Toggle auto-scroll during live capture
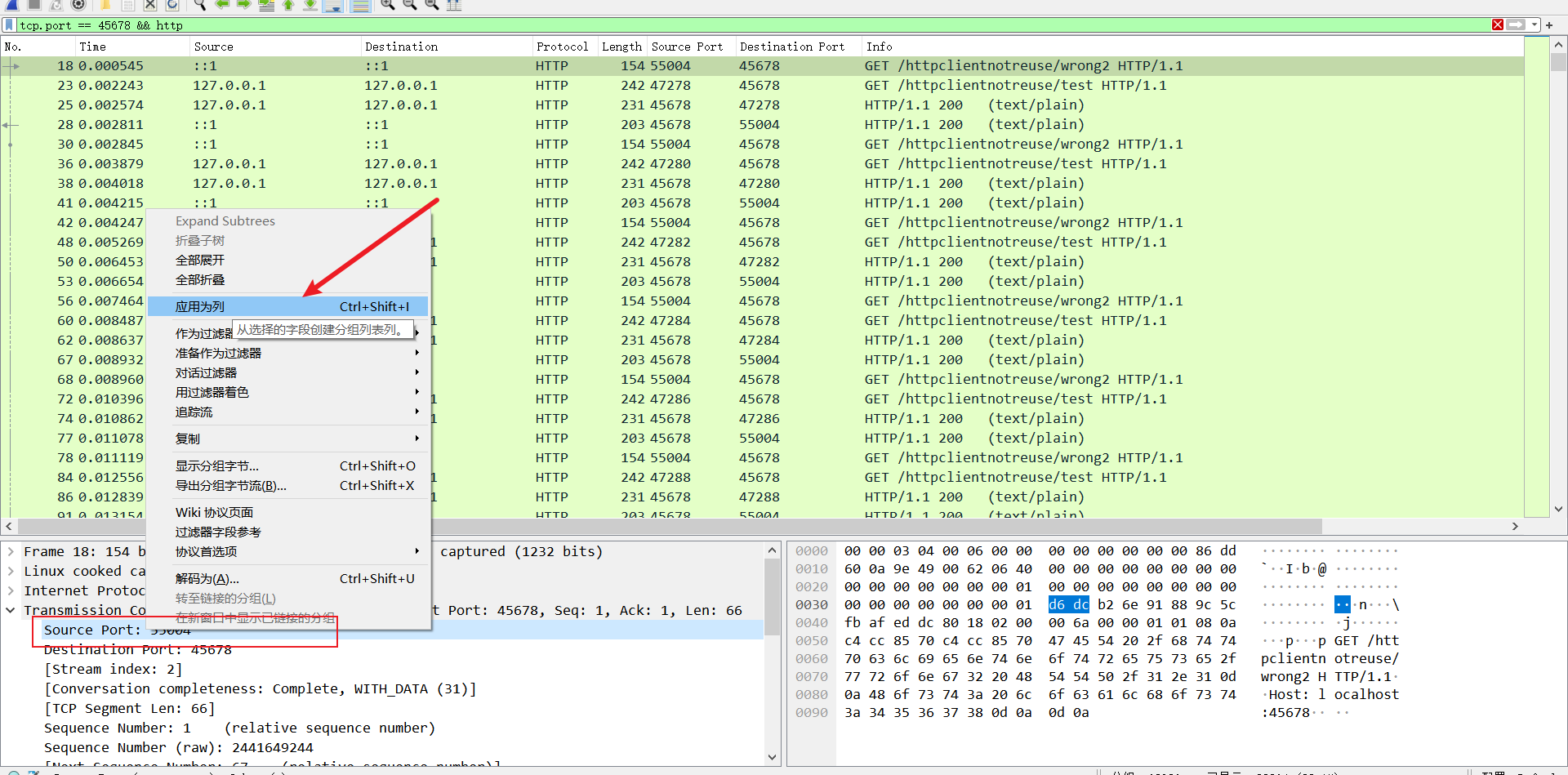This screenshot has height=775, width=1568. (332, 5)
